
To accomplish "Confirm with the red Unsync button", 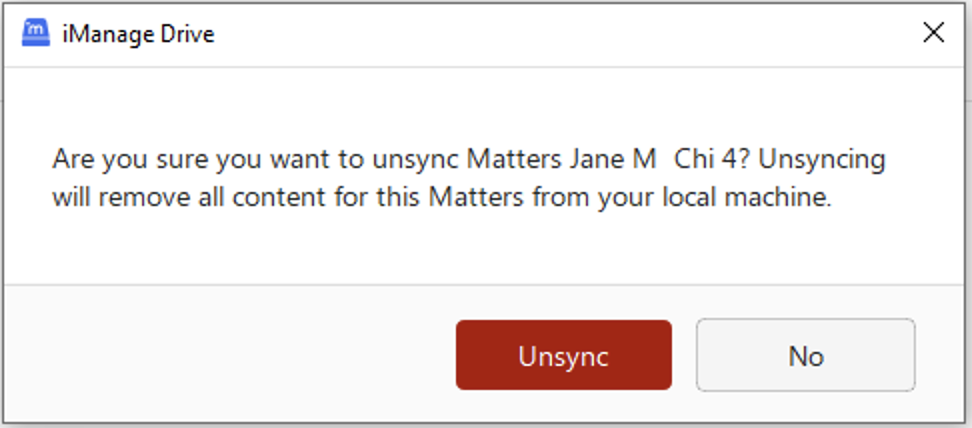I will 563,355.
